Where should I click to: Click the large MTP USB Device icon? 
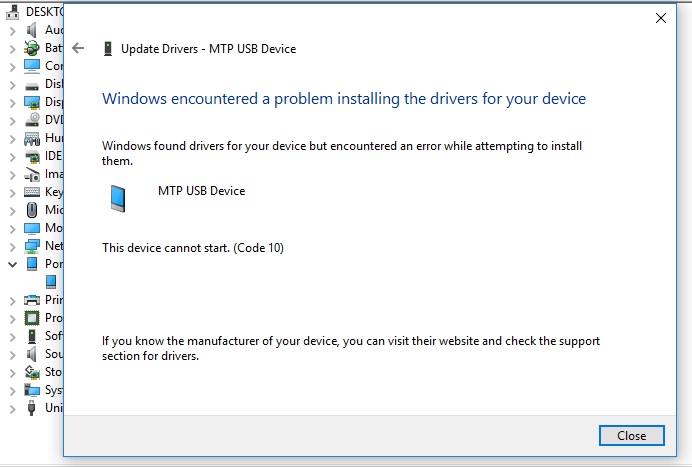point(119,199)
